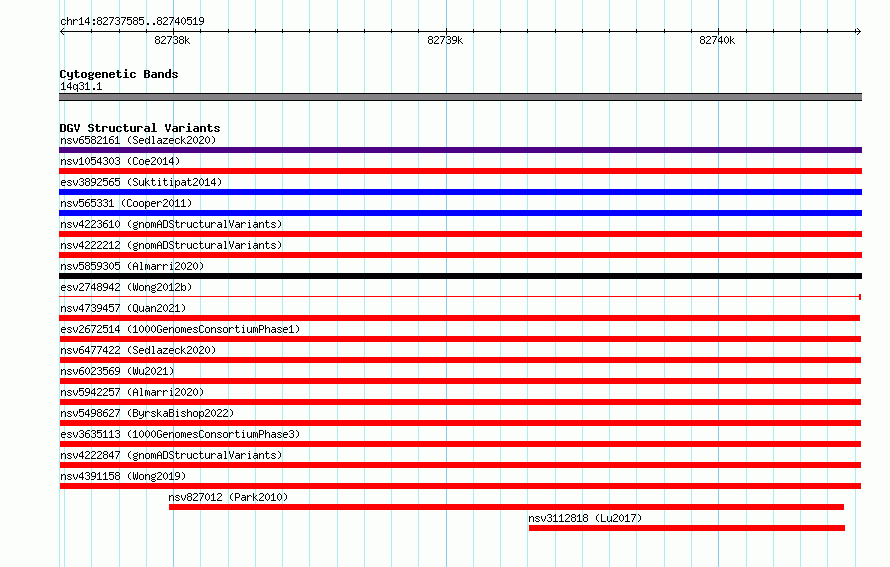Click the nsv6582161 (Sedlazeck2020) variant label

click(138, 140)
